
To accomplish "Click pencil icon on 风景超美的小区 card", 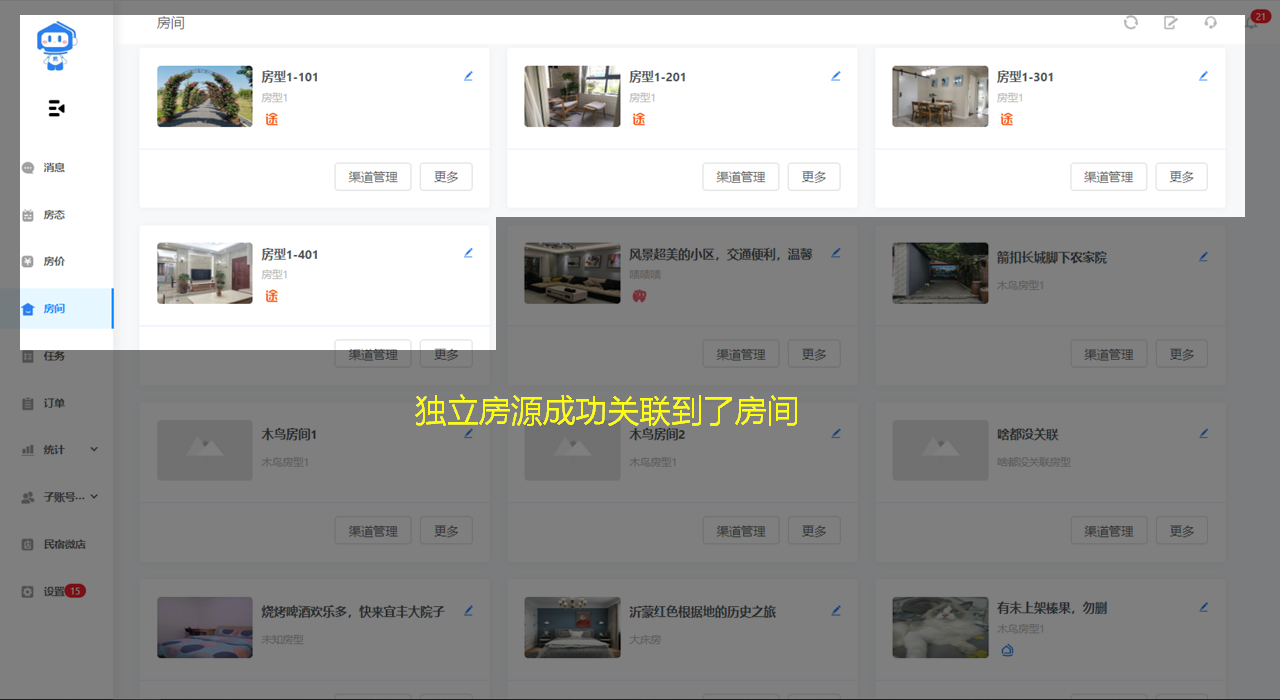I will pyautogui.click(x=836, y=253).
